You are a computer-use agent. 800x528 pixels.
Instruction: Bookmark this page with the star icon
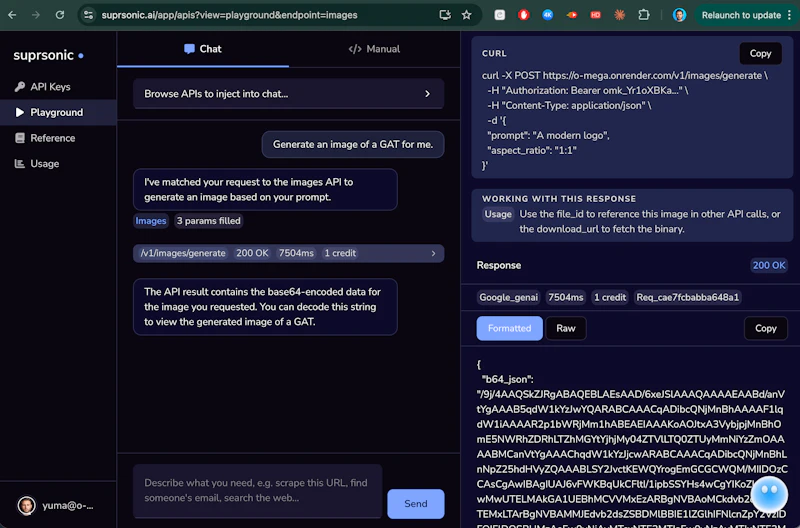pyautogui.click(x=466, y=15)
